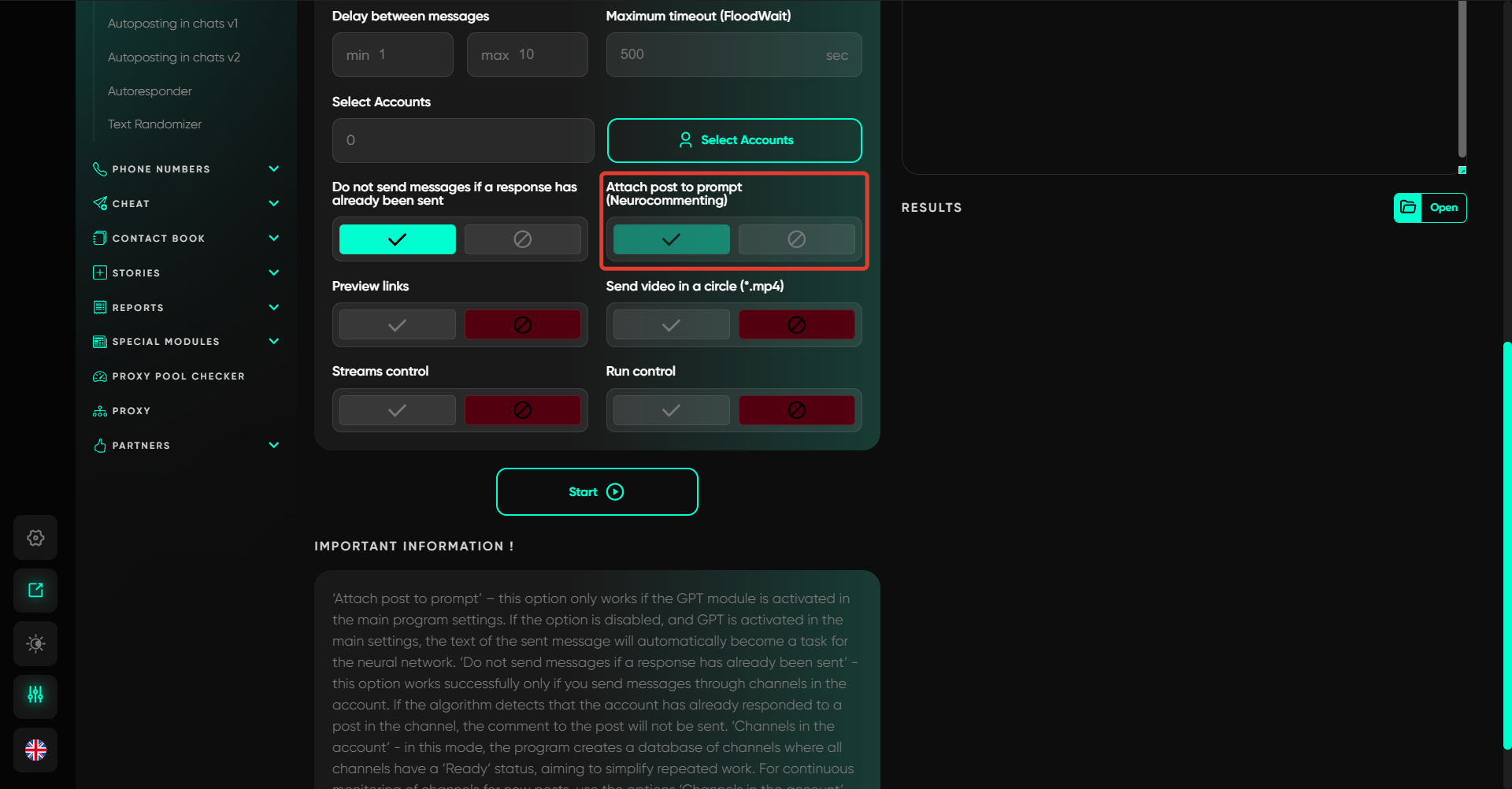Change language via UK flag icon
The width and height of the screenshot is (1512, 789).
tap(35, 750)
